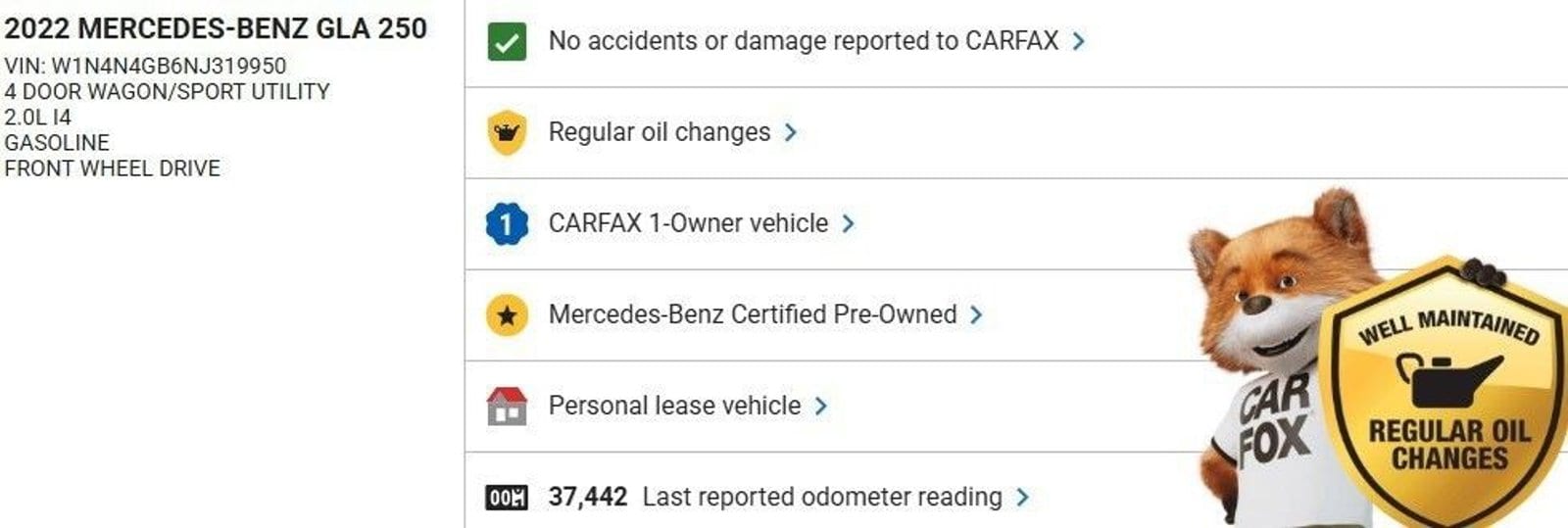Expand the Regular oil changes chevron
1568x528 pixels.
(x=791, y=132)
